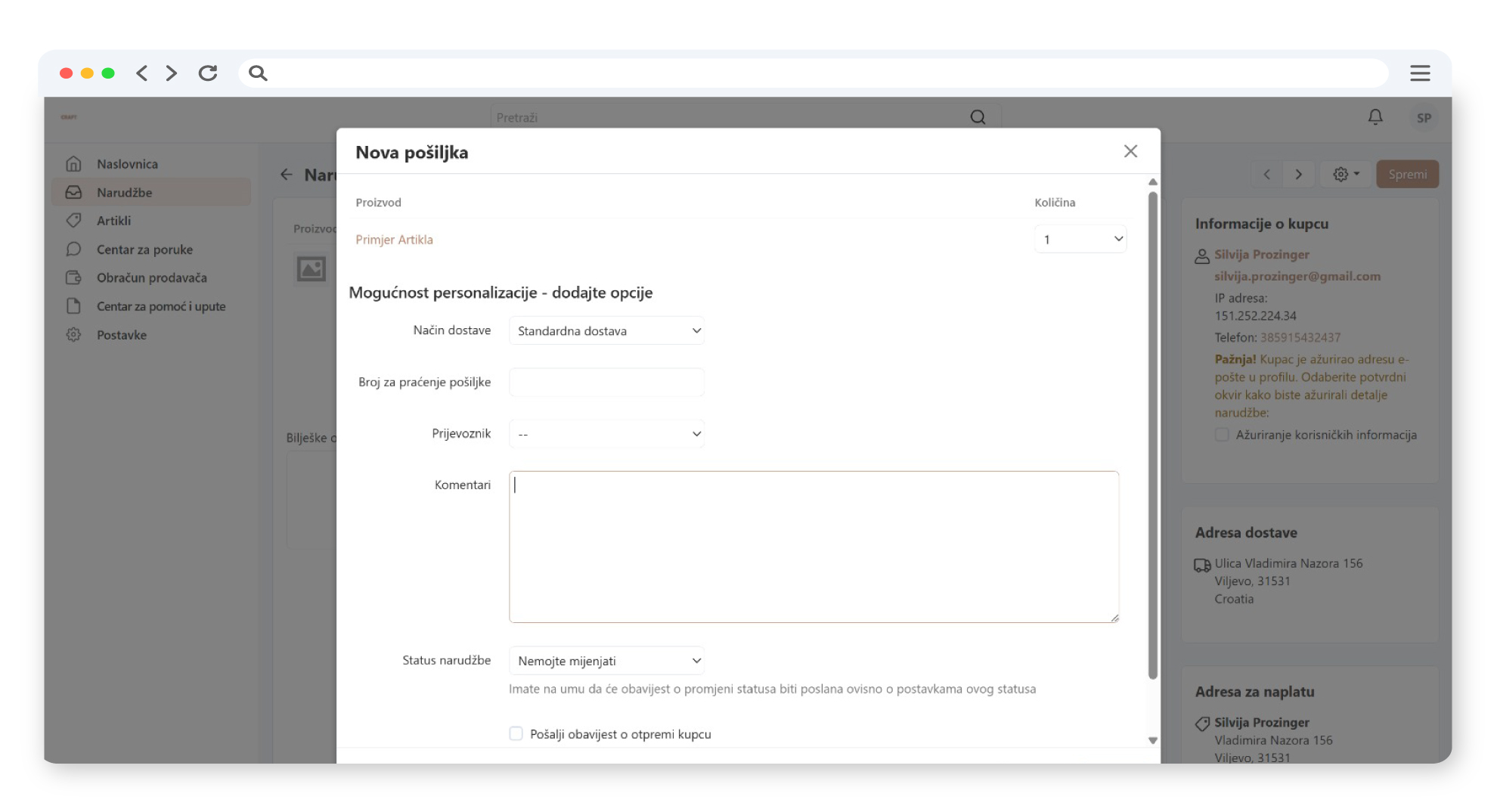Expand the Prijevoznik dropdown

(606, 434)
